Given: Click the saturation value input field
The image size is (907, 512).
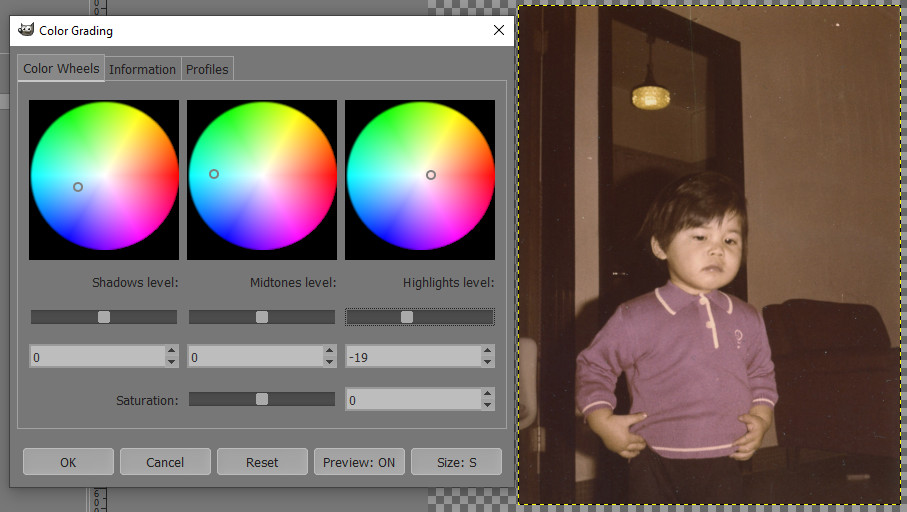Looking at the screenshot, I should (412, 400).
